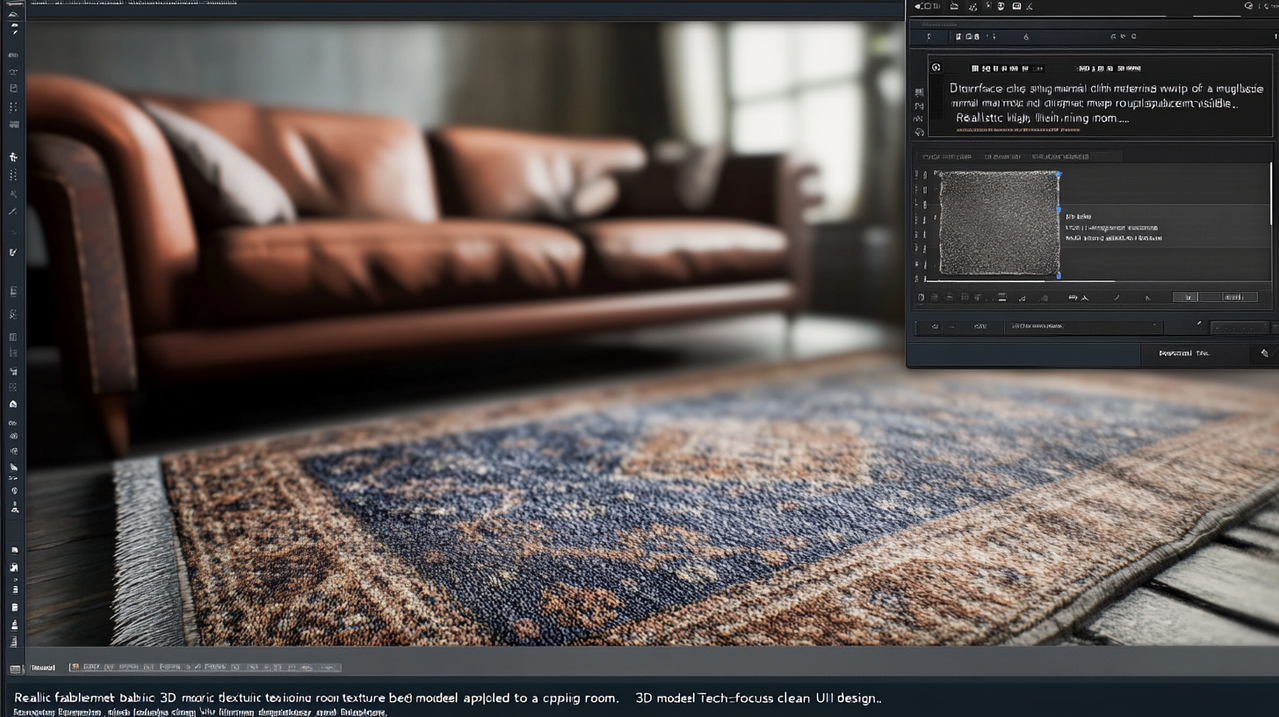The width and height of the screenshot is (1279, 717).
Task: Click the first highlighted button in texture panel toolbar
Action: coord(1185,297)
